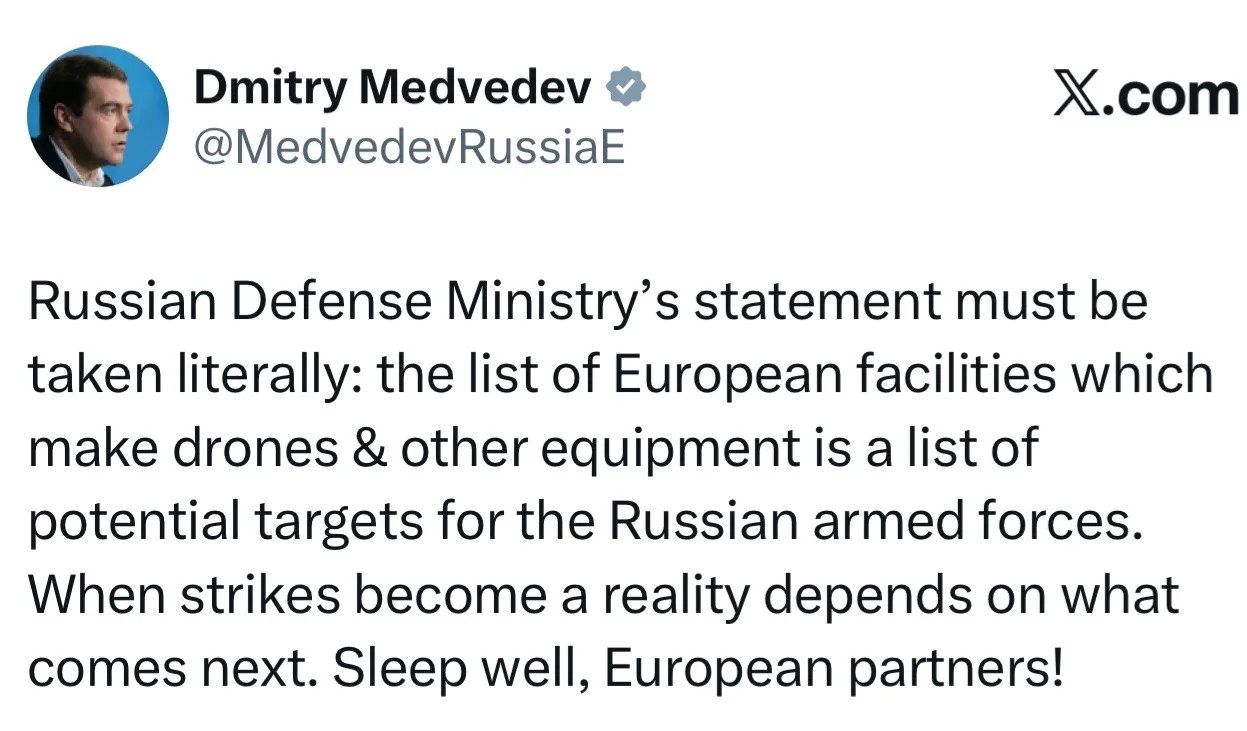The image size is (1247, 731).
Task: Open the @MedvedevRussiaE handle link
Action: pos(409,147)
